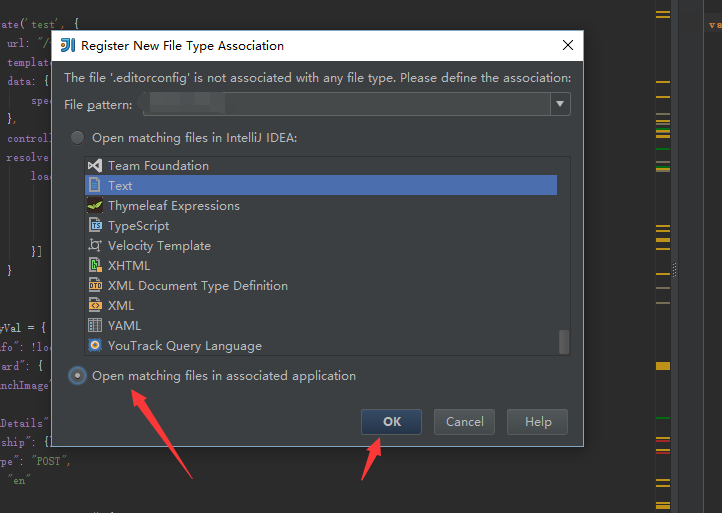722x513 pixels.
Task: Select 'Open matching files in IntelliJ IDEA' radio
Action: 77,138
